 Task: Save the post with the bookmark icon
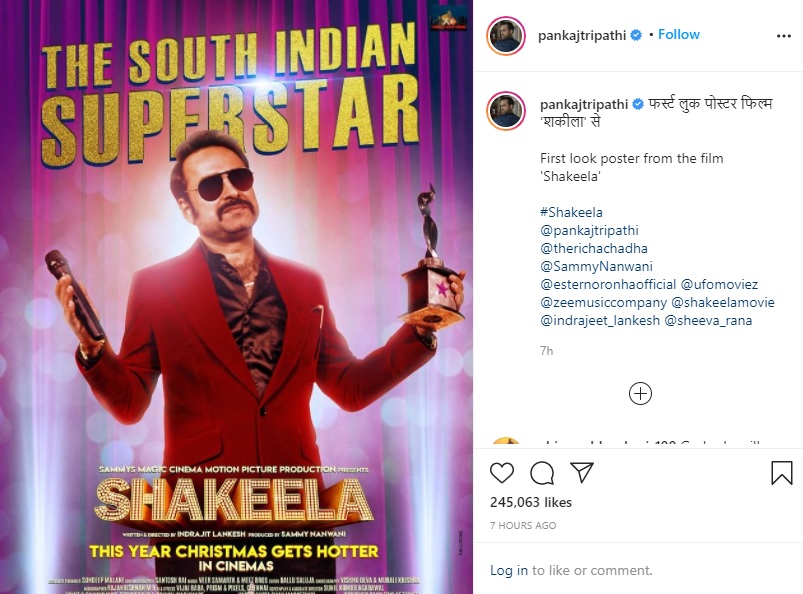(781, 473)
